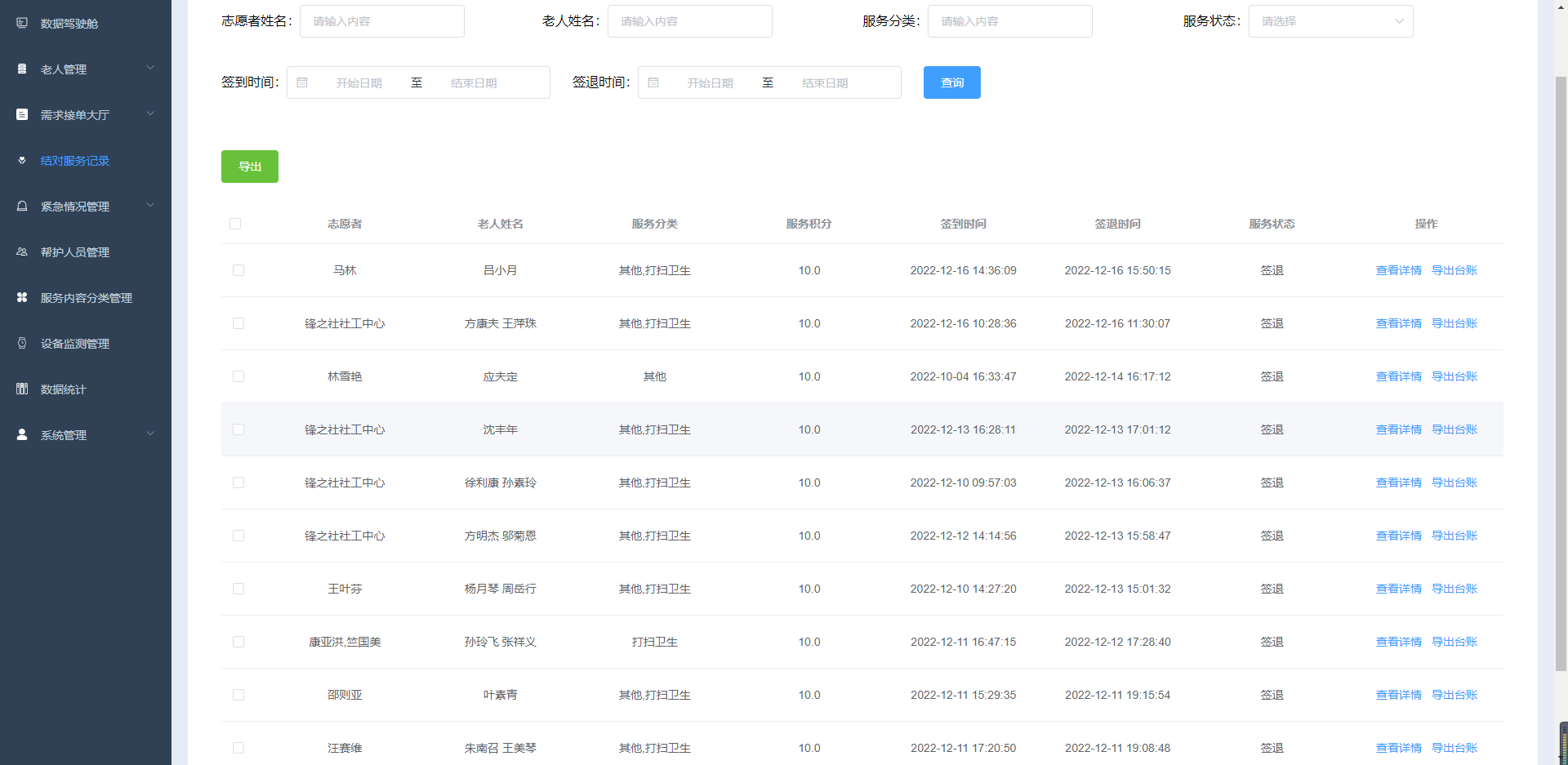Screen dimensions: 1568x765
Task: Click the 设备监测管理 watch icon
Action: (x=22, y=343)
